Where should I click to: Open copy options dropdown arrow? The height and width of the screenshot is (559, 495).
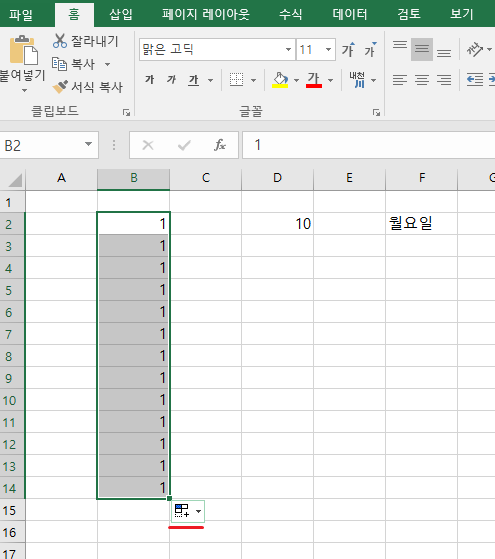[x=107, y=65]
